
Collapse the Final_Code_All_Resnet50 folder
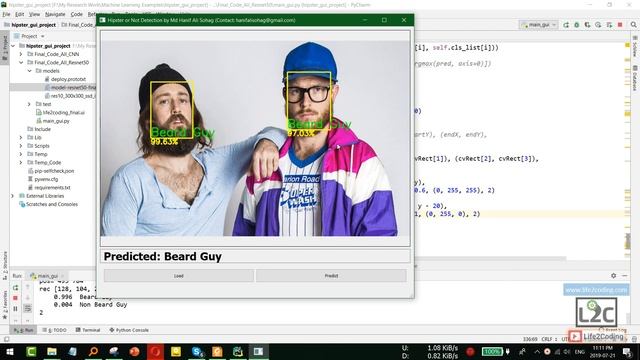pos(21,62)
